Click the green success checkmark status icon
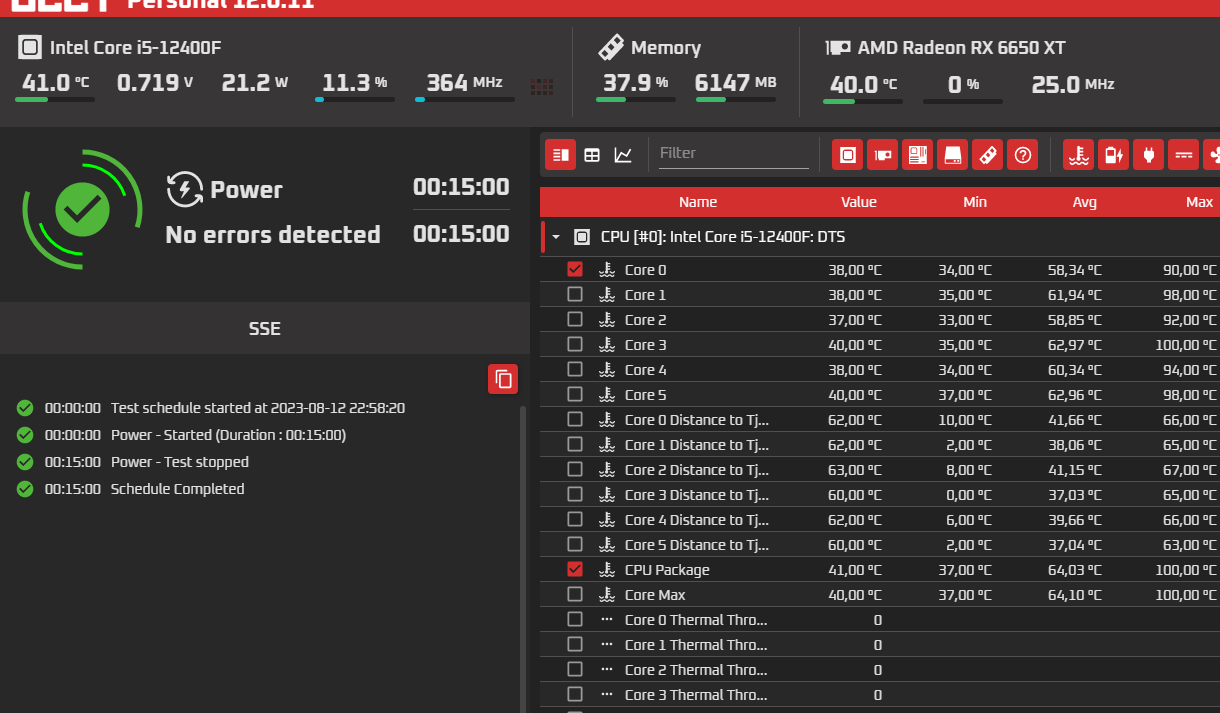1220x713 pixels. tap(82, 209)
